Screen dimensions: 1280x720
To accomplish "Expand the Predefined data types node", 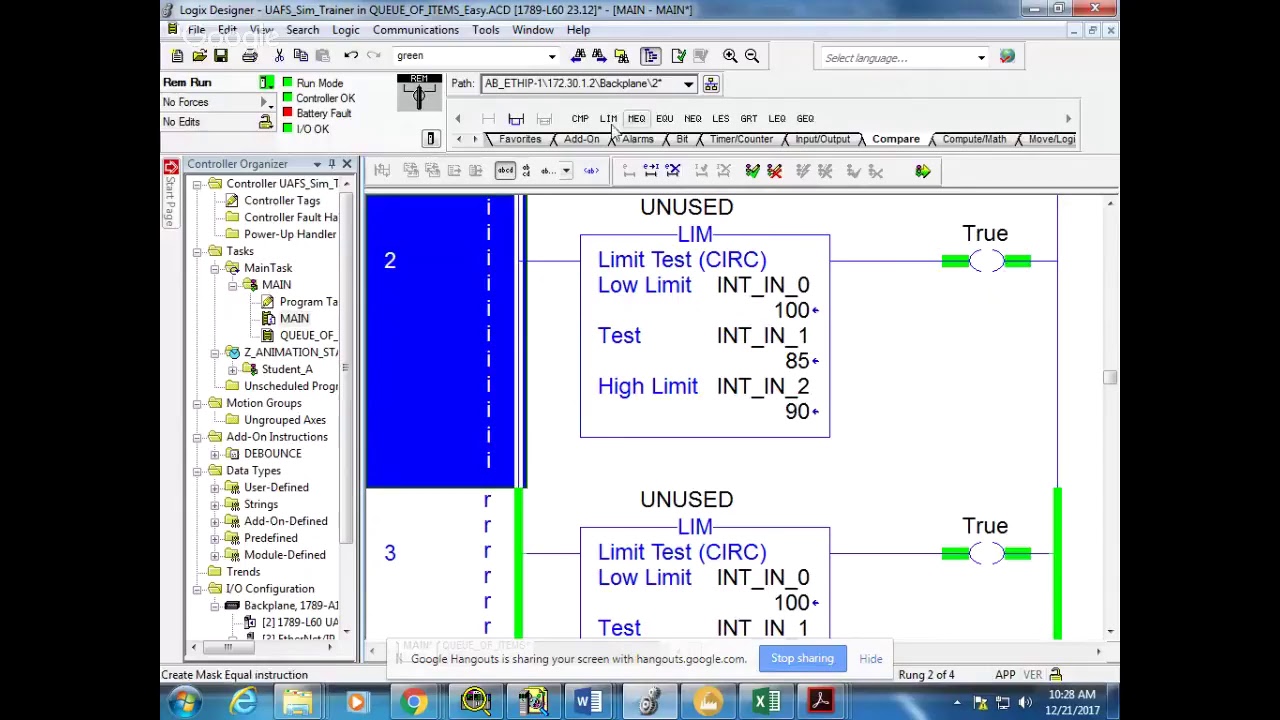I will 215,538.
